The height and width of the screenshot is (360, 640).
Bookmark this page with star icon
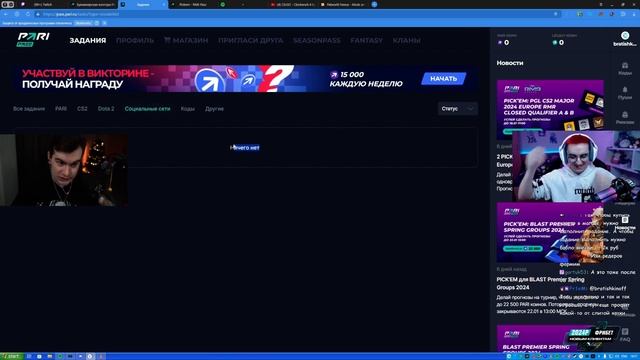point(556,14)
